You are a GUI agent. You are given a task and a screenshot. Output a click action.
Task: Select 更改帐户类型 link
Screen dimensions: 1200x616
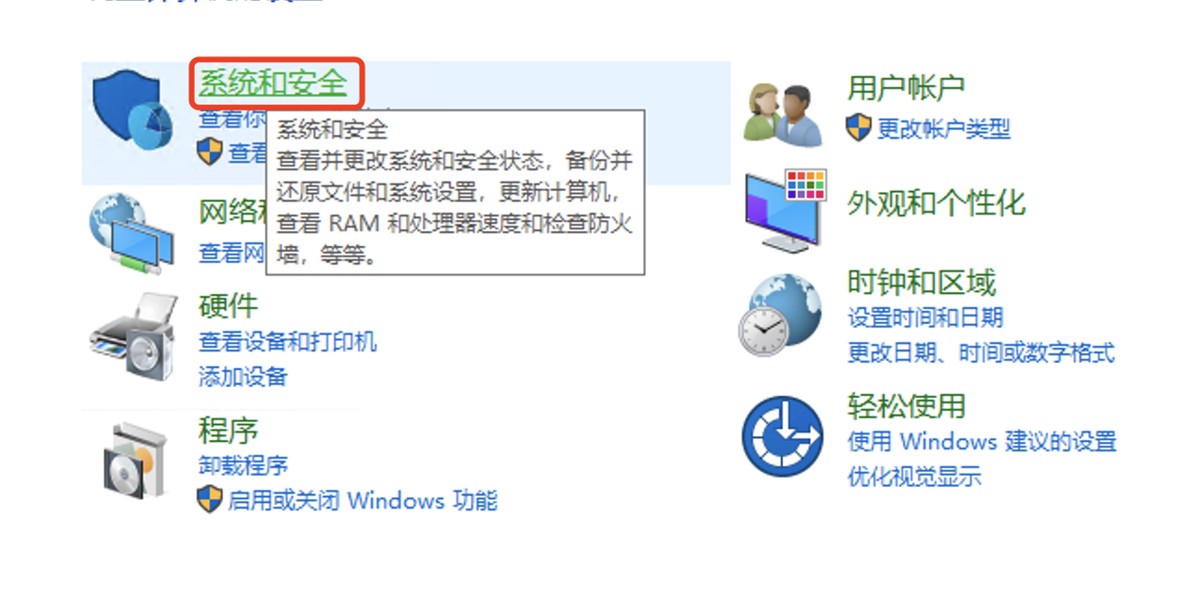tap(944, 129)
